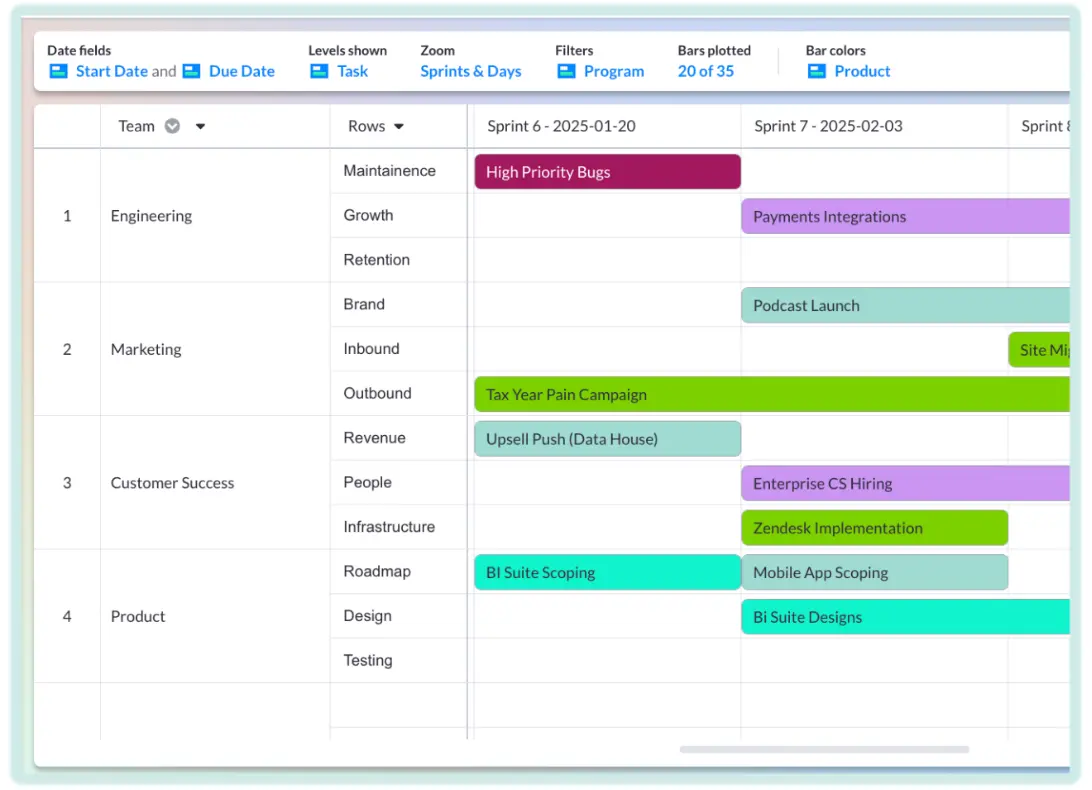
Task: Click row number 2 for Marketing
Action: click(x=67, y=350)
